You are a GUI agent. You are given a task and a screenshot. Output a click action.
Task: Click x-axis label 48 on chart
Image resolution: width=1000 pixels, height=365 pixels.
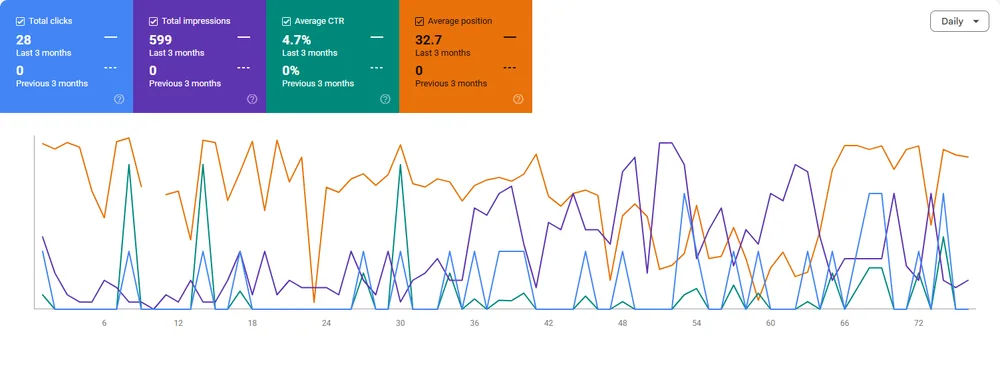[622, 324]
